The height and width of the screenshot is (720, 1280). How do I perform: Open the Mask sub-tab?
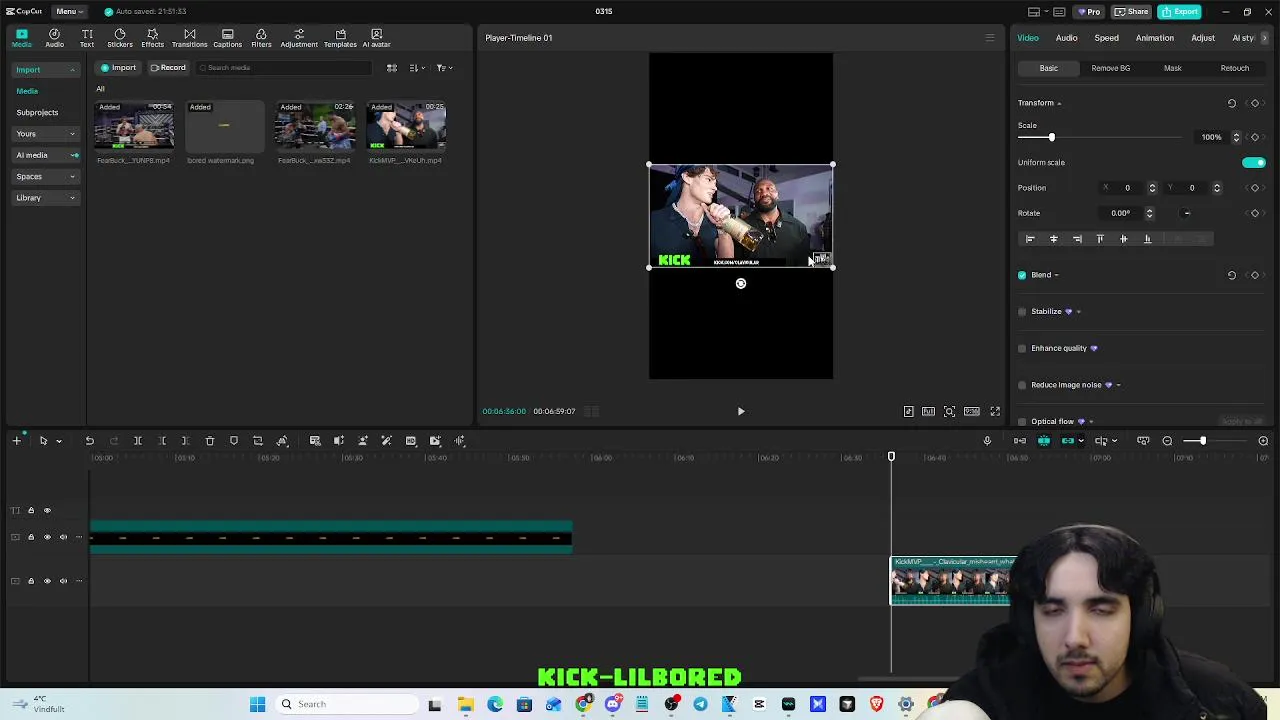point(1173,68)
